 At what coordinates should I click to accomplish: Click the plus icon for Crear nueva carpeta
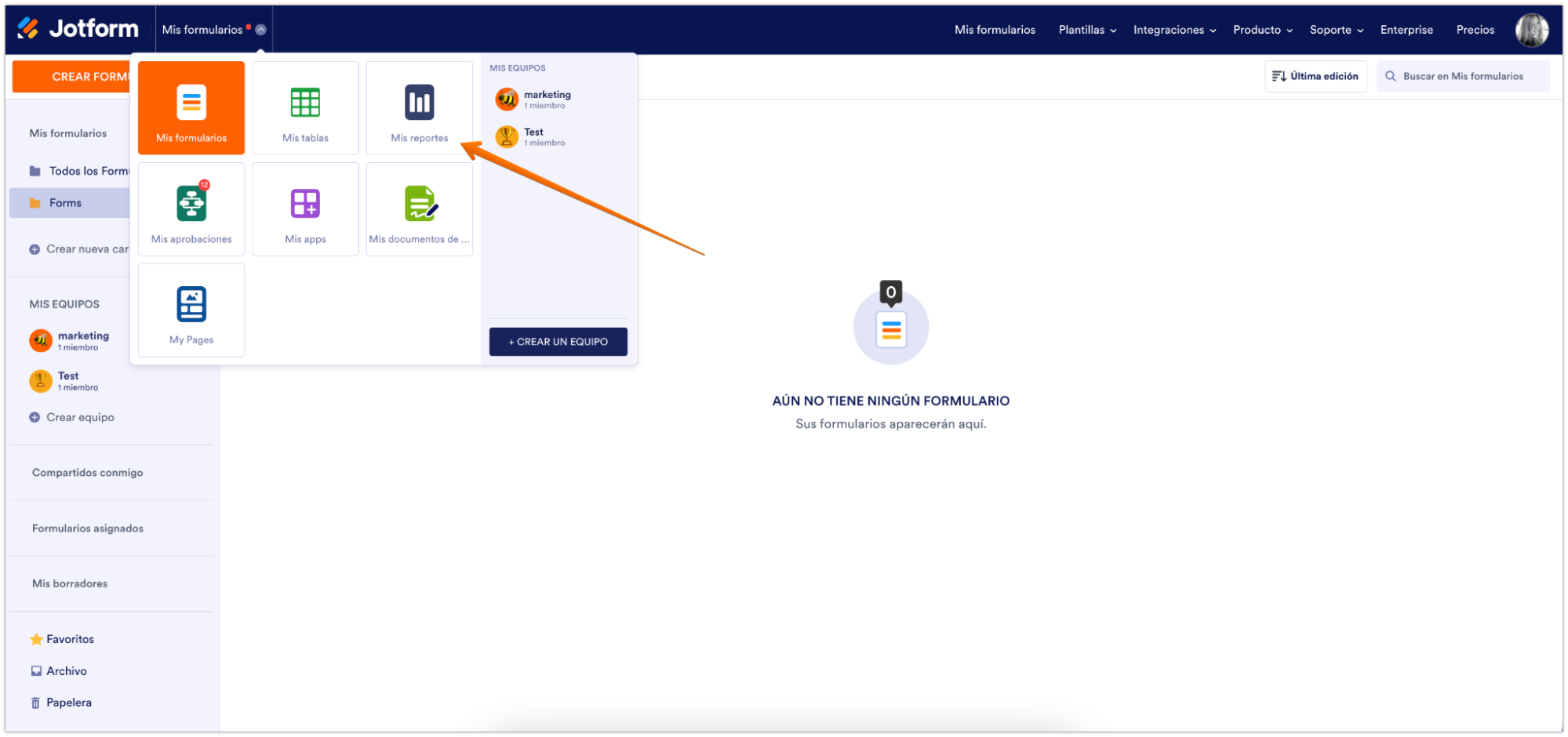(x=35, y=249)
